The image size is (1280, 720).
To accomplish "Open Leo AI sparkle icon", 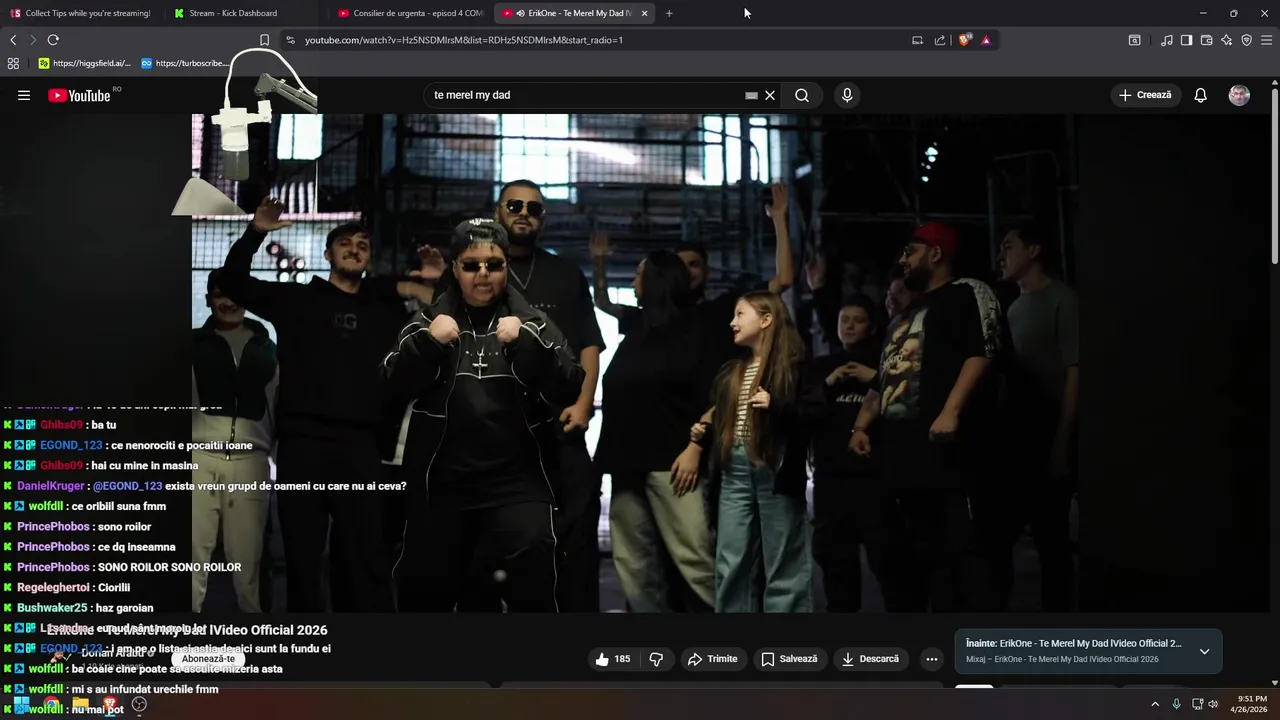I will point(1226,40).
